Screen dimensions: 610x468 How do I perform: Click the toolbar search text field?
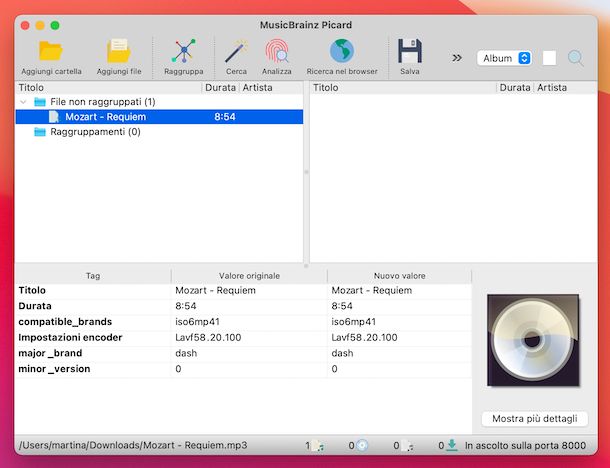coord(549,58)
